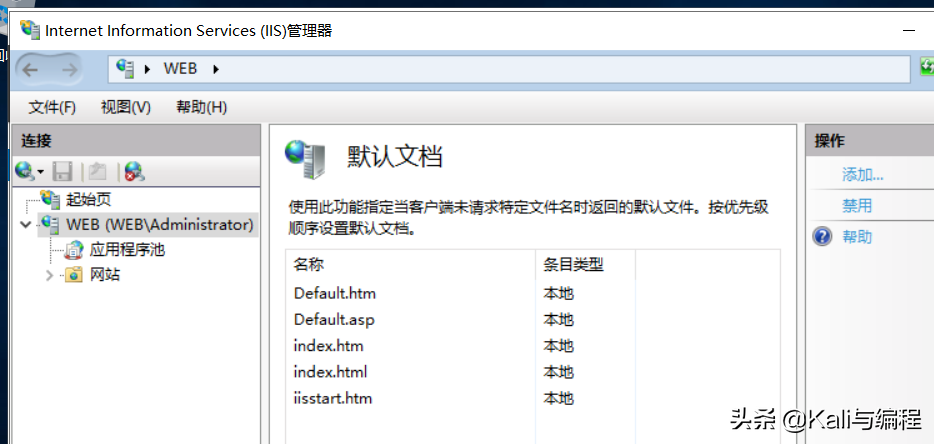
Task: Select the index.htm entry
Action: [328, 346]
